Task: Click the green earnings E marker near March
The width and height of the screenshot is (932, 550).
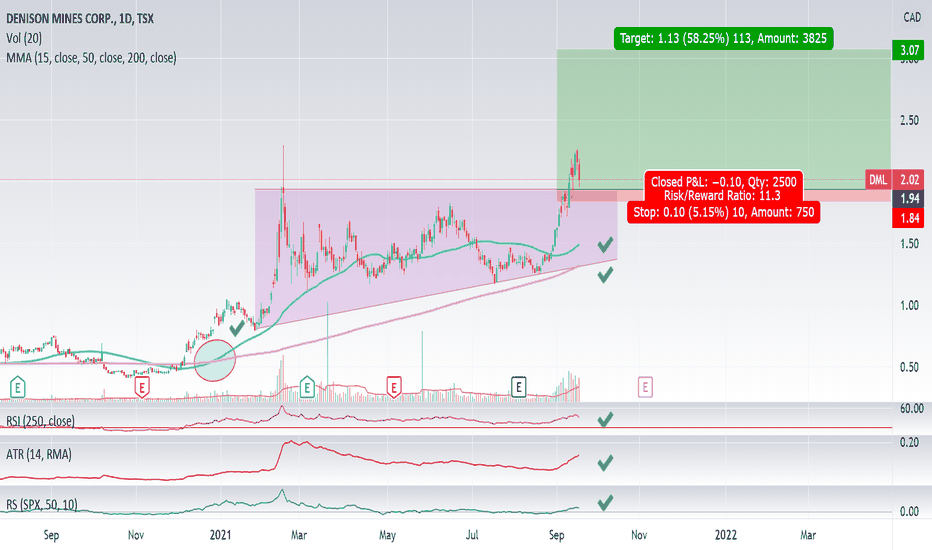Action: click(307, 387)
